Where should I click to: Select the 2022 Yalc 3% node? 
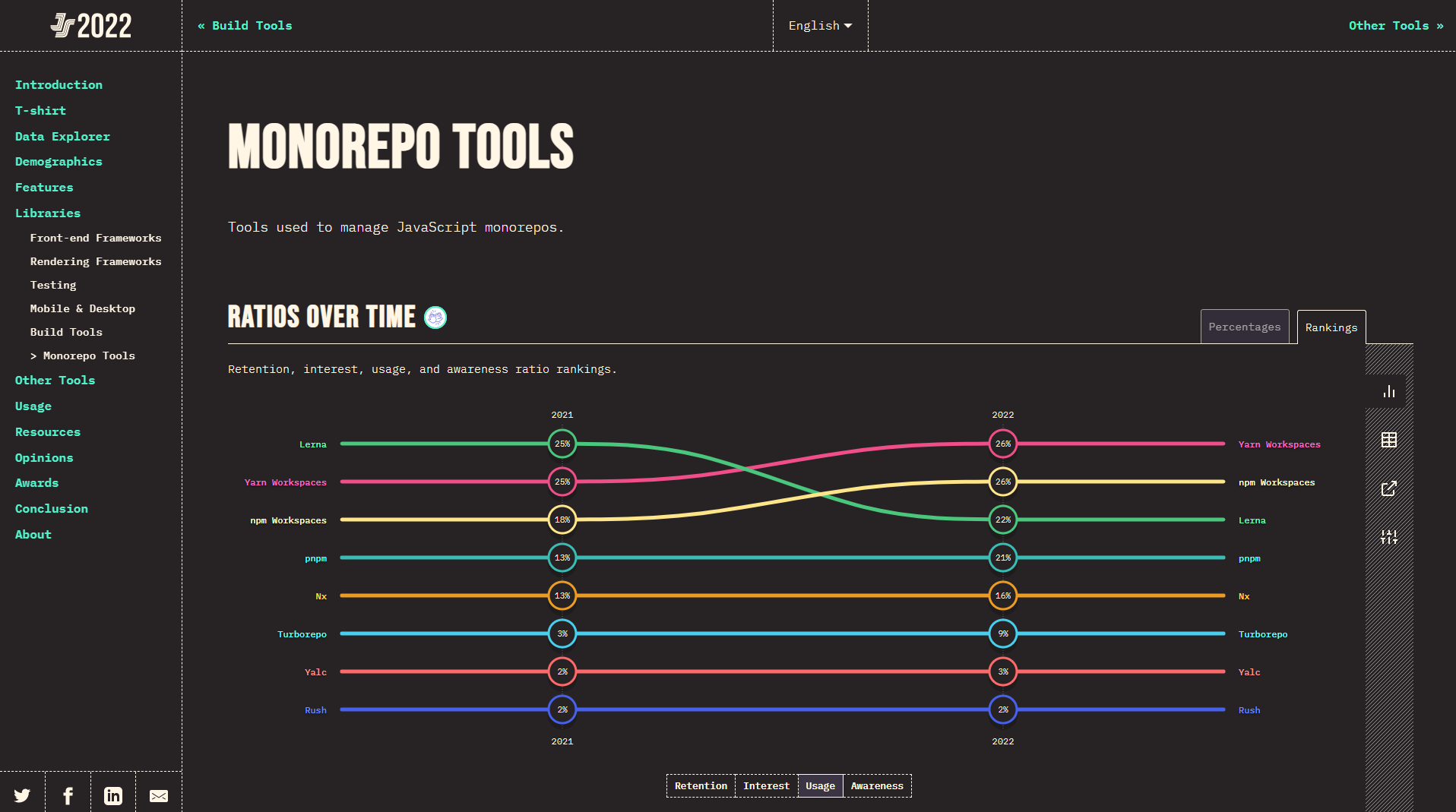click(x=1003, y=671)
